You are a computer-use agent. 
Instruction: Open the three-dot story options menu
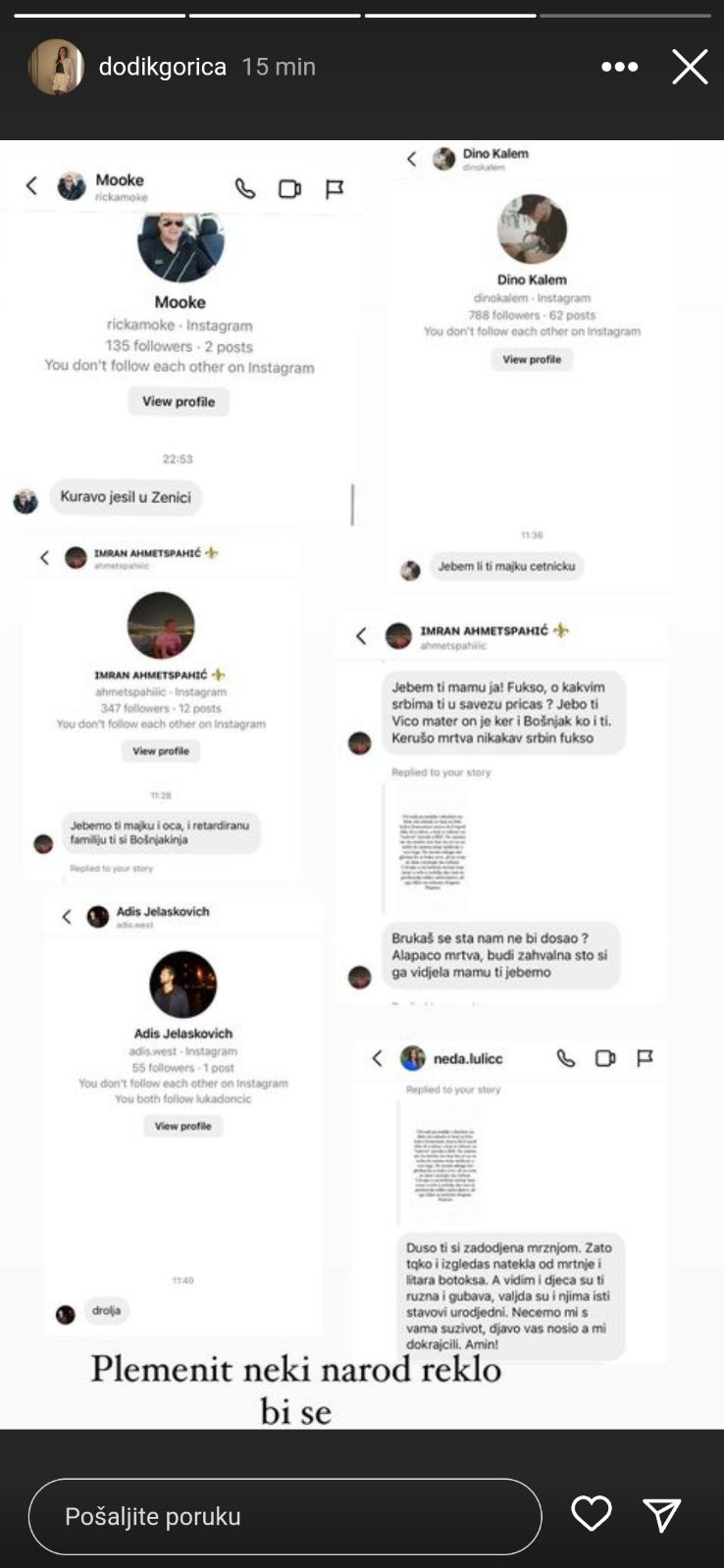[619, 67]
